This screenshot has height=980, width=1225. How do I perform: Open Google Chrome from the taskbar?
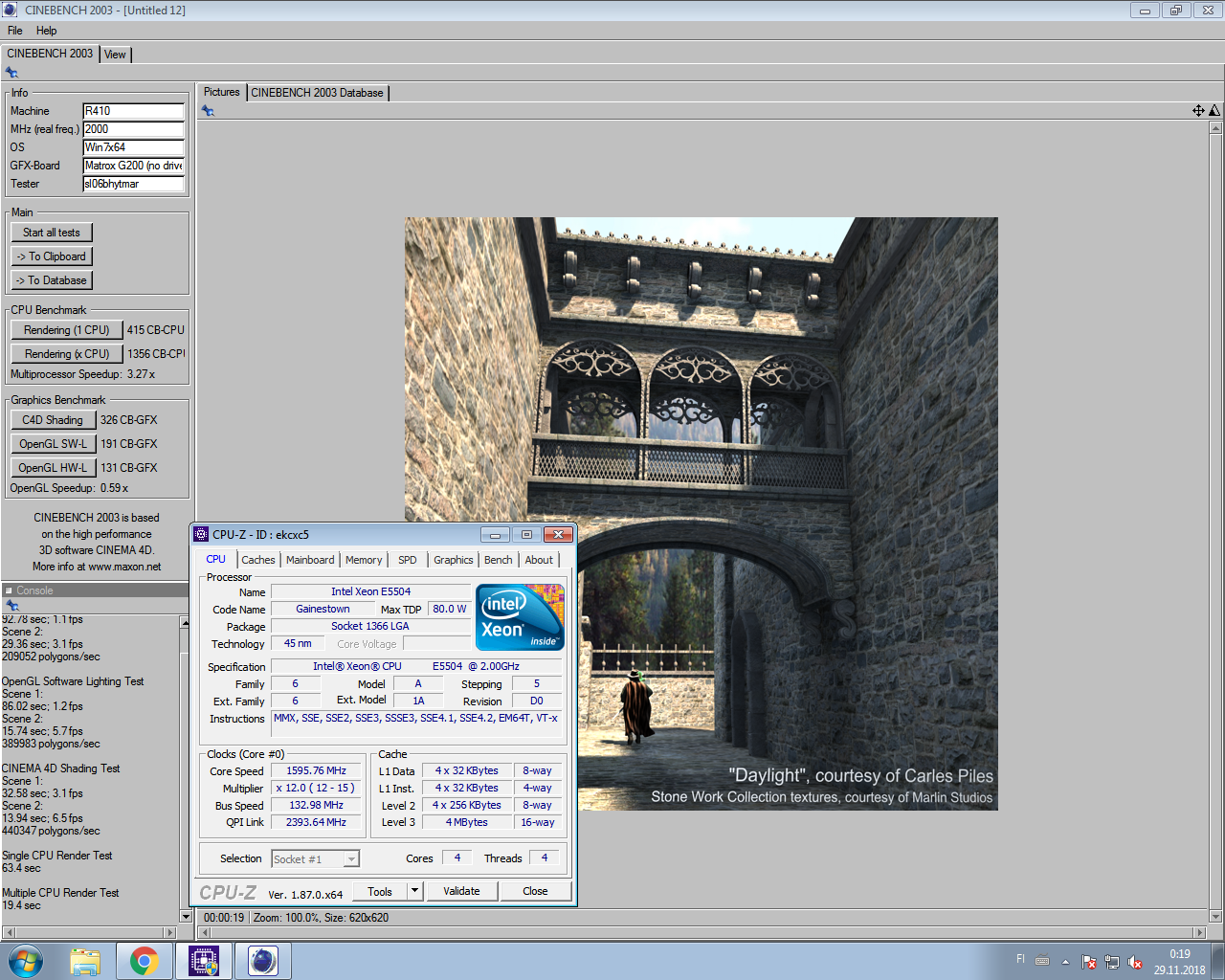145,961
